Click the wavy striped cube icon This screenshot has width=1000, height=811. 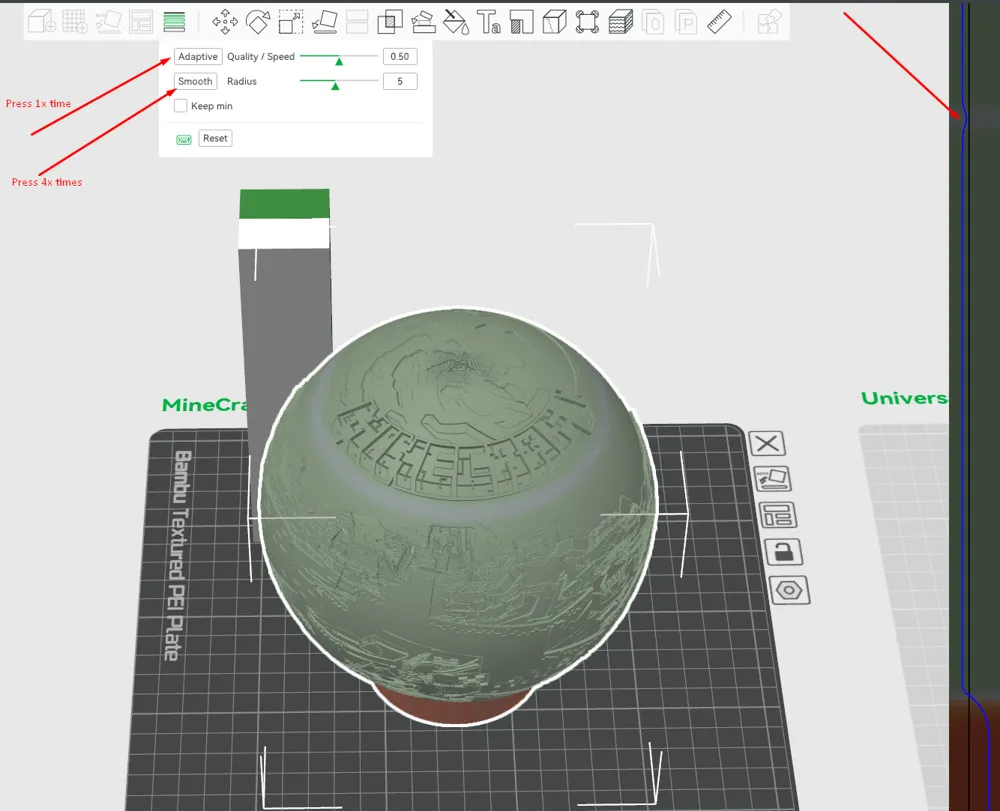point(621,22)
